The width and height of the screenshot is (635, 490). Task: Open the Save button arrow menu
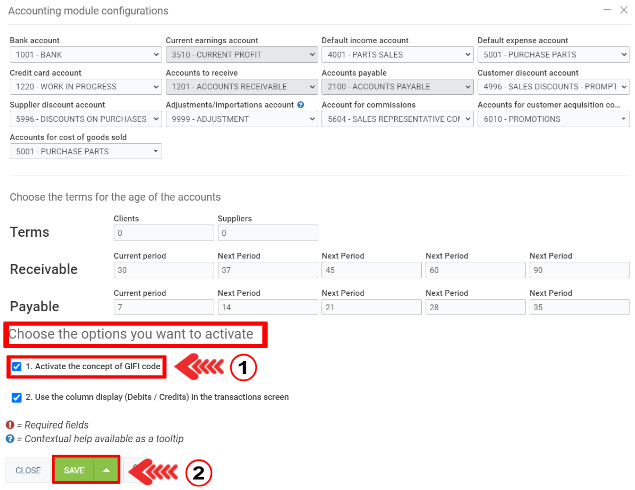[106, 470]
